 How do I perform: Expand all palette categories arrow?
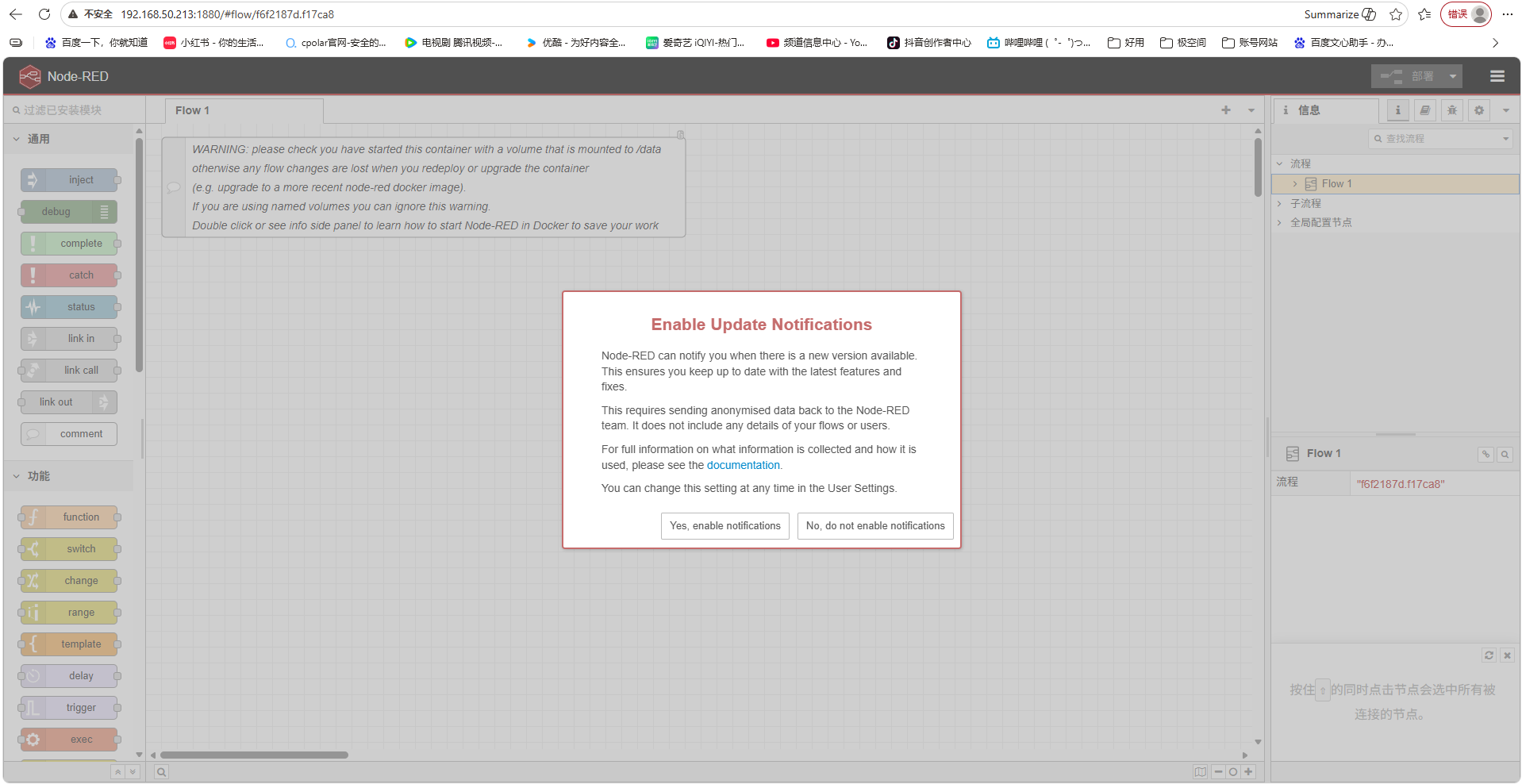coord(133,772)
